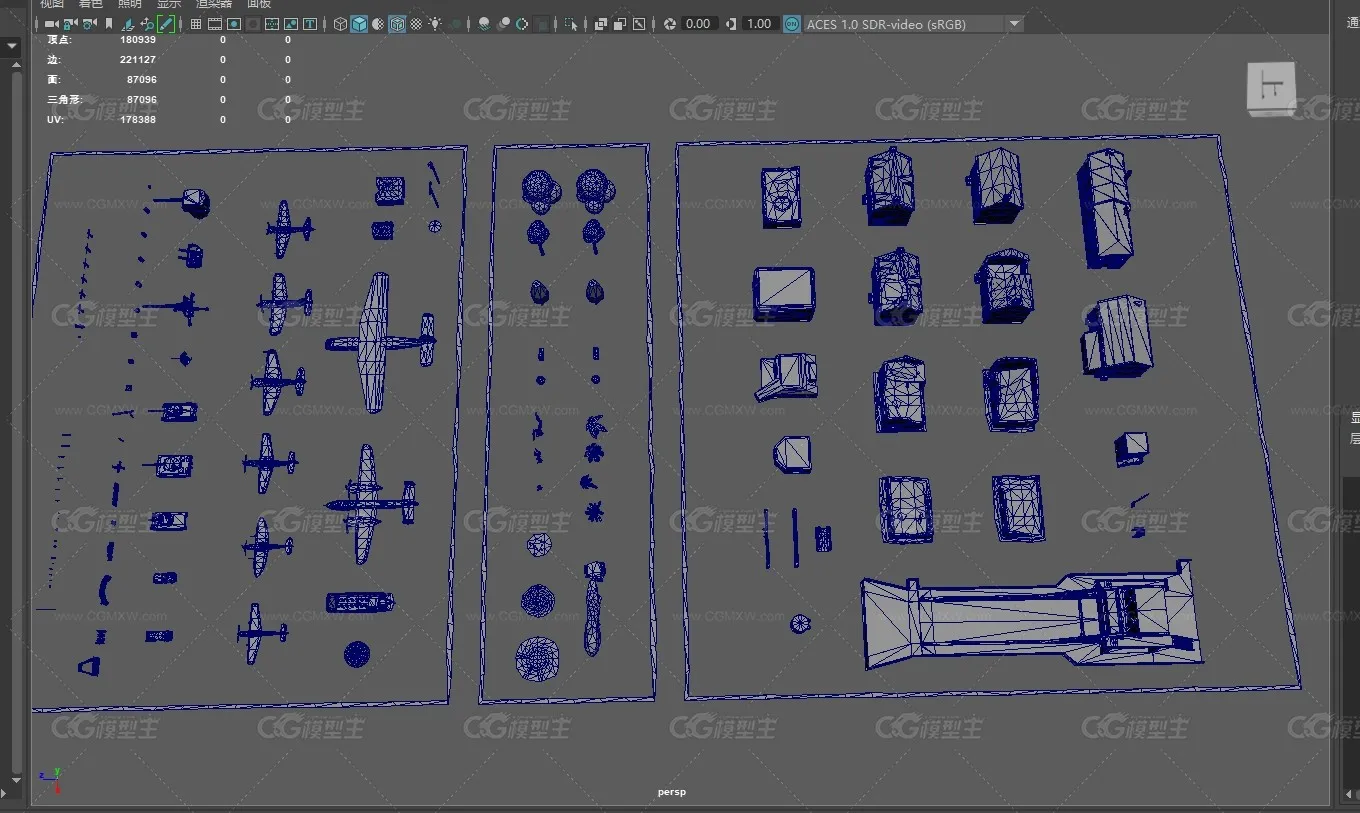
Task: Click the persp camera label
Action: coord(671,792)
